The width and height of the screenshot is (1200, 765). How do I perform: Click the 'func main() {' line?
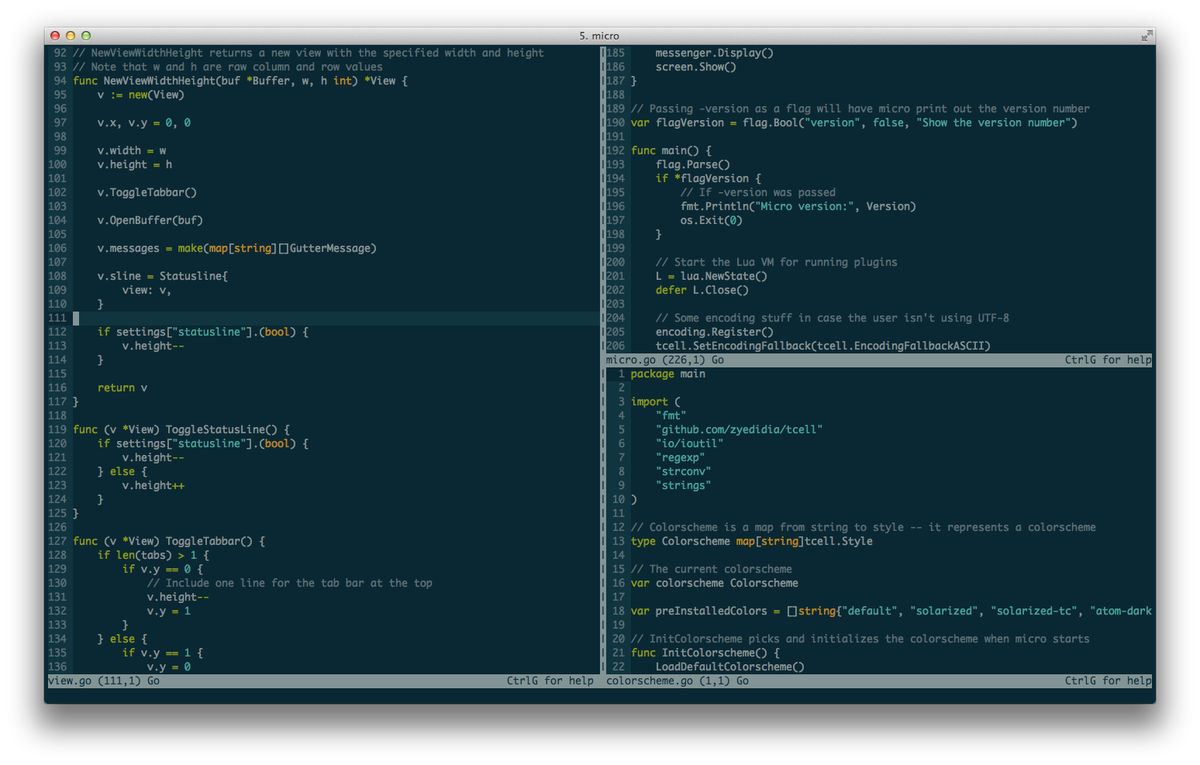point(671,151)
